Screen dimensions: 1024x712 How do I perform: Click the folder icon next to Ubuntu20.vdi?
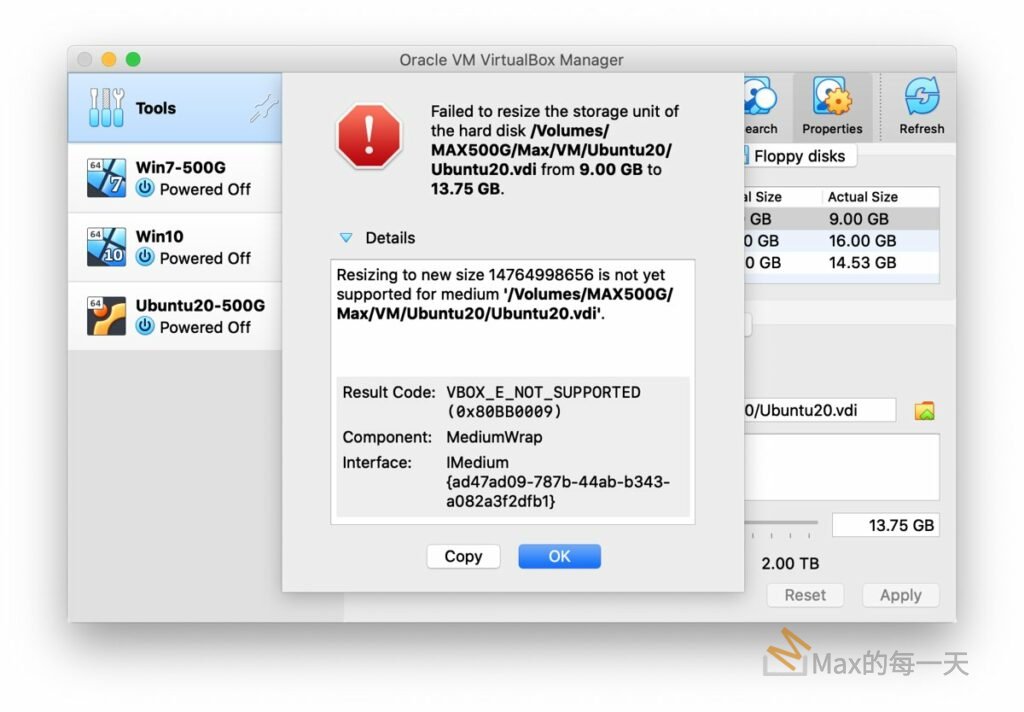click(924, 410)
